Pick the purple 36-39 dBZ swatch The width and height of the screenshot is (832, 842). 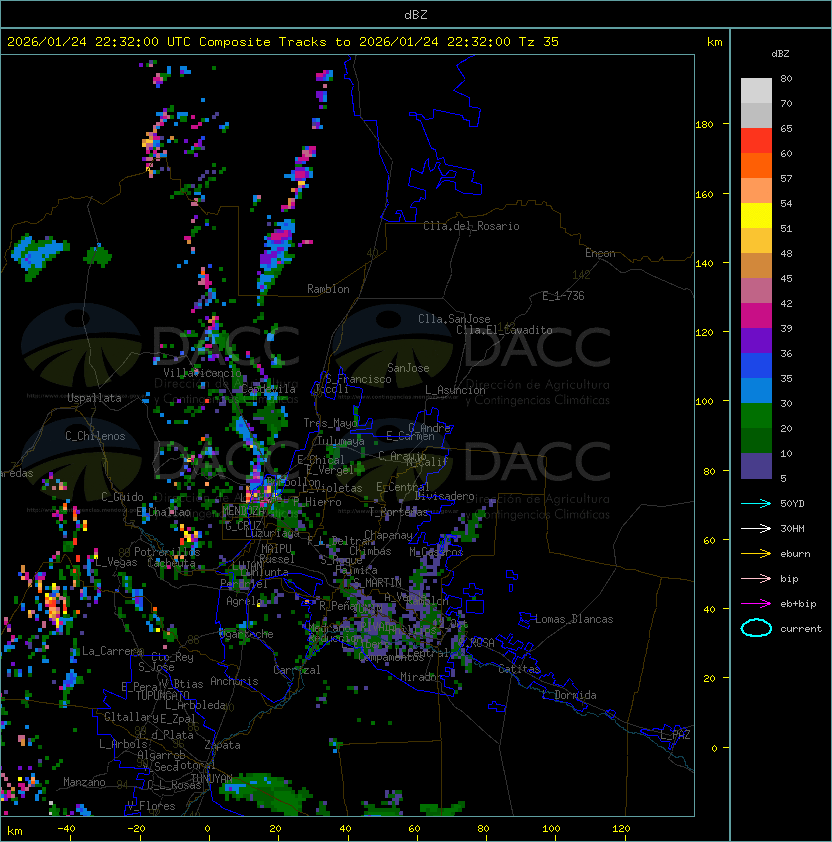756,340
